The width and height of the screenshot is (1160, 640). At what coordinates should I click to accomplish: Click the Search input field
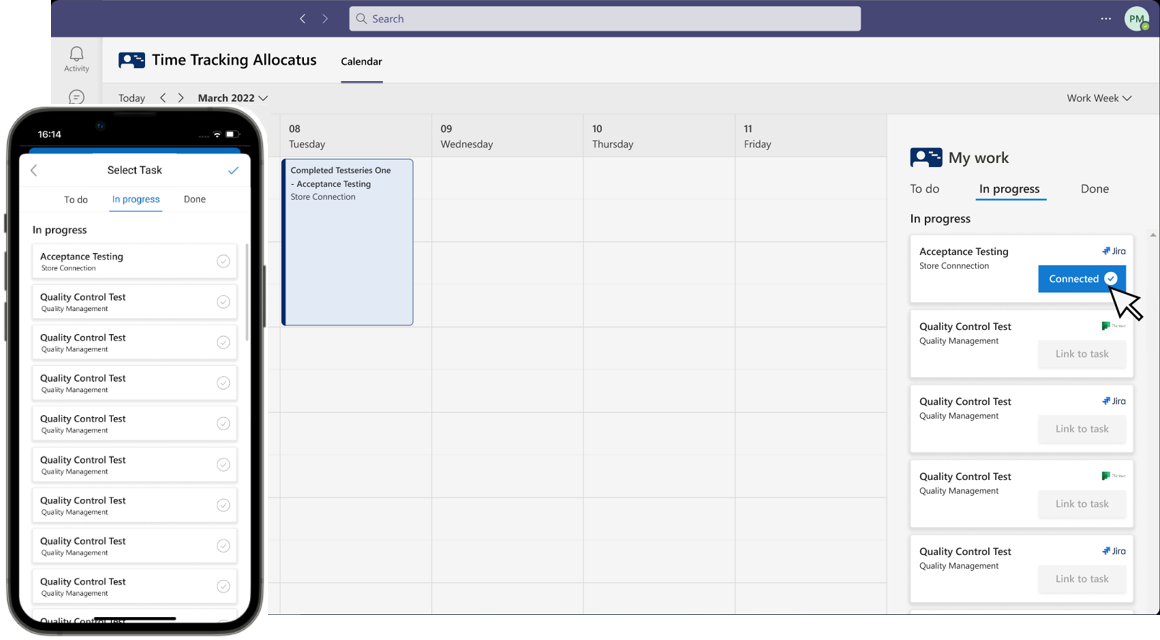[605, 18]
